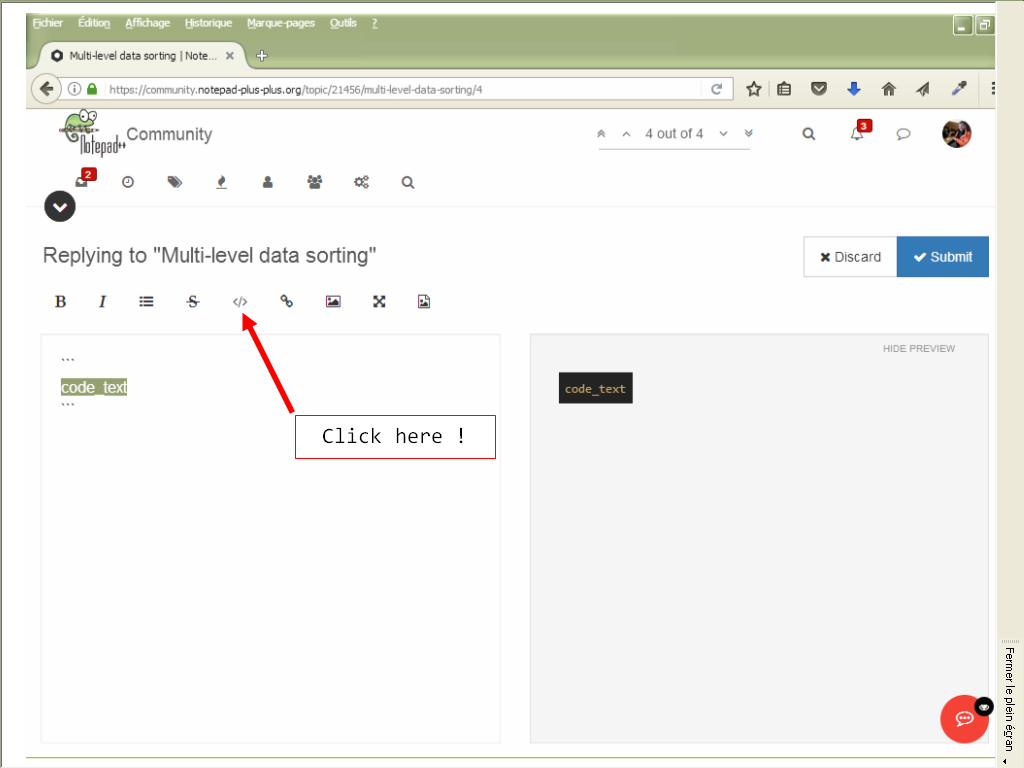1024x768 pixels.
Task: Open downloads blue arrow icon
Action: point(854,89)
